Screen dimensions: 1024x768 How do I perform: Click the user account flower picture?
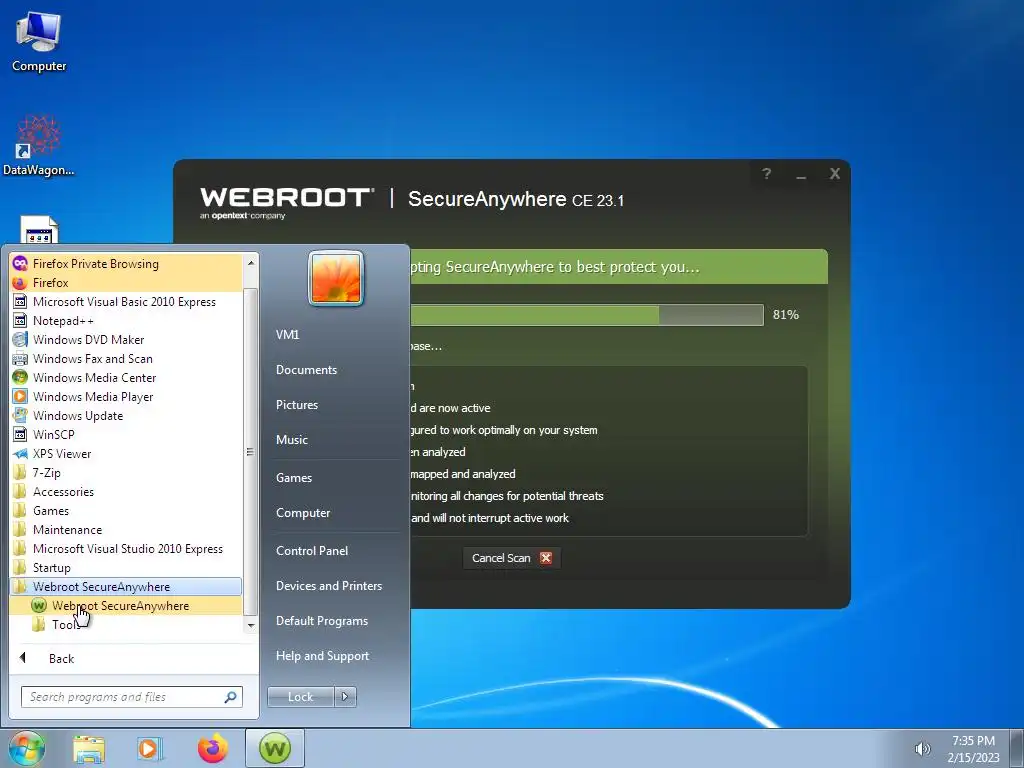click(x=336, y=278)
